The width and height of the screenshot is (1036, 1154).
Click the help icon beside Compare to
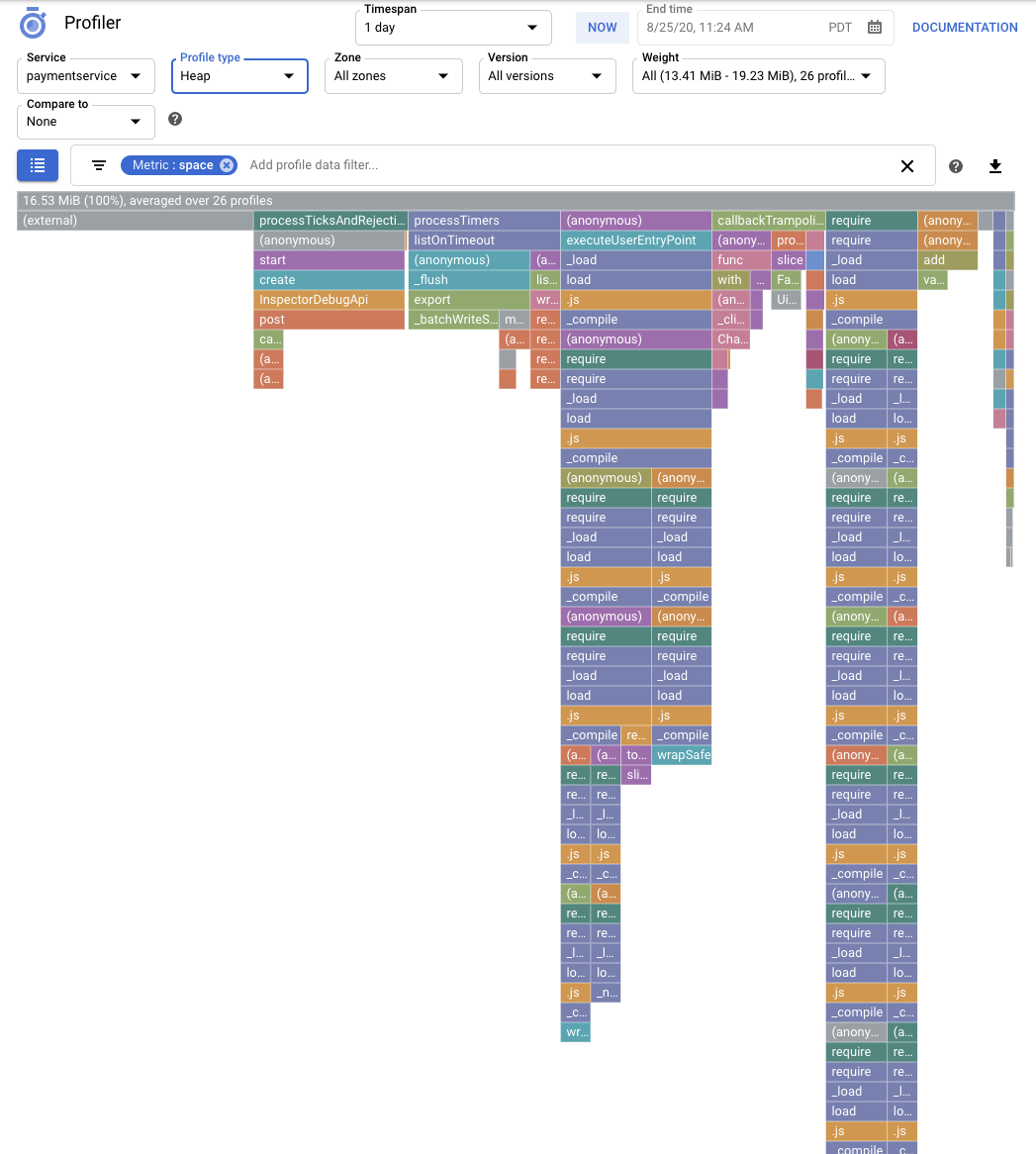tap(174, 119)
